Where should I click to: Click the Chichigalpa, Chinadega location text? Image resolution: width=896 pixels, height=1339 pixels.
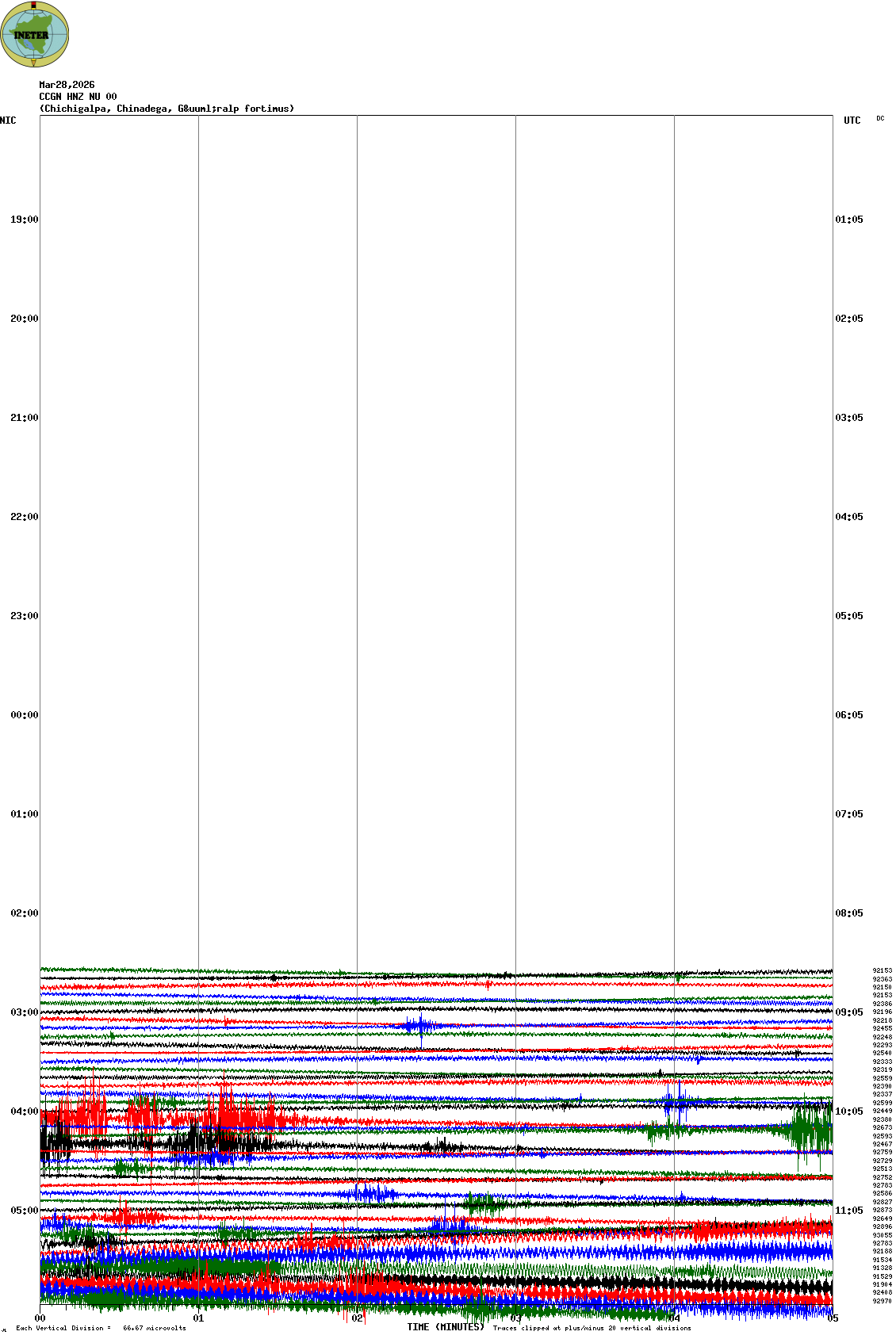pos(167,109)
